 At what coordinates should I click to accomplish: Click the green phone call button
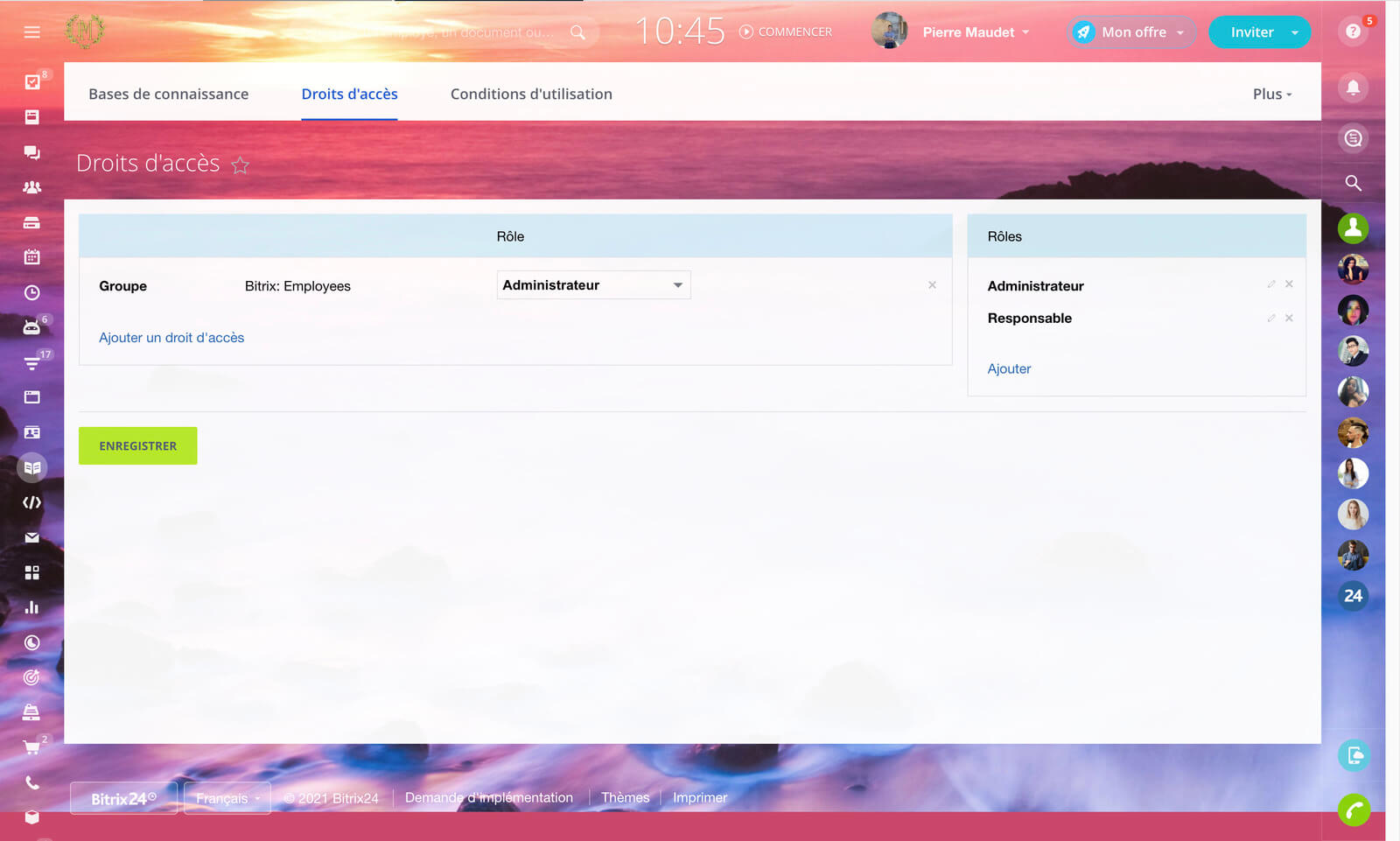(x=1354, y=809)
